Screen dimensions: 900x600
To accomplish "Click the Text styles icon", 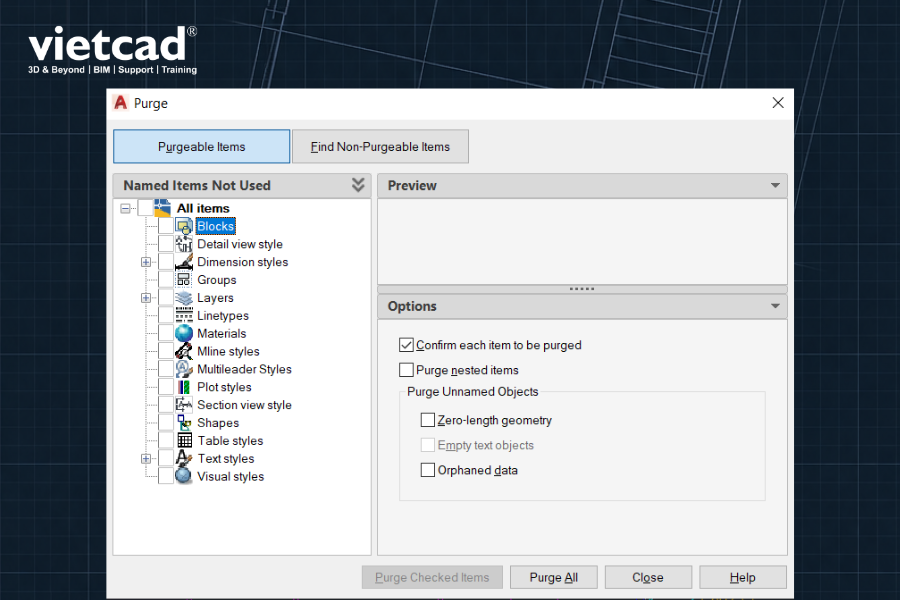I will 184,458.
